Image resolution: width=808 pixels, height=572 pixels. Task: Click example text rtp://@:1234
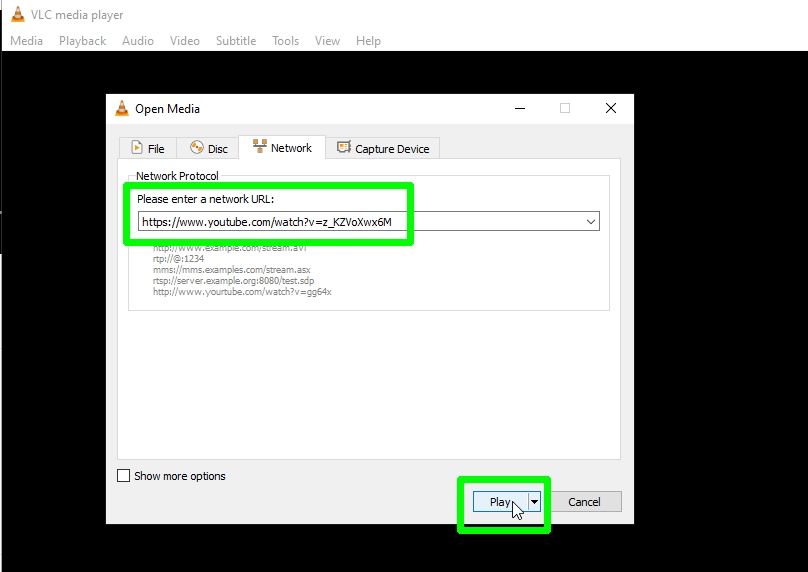point(178,258)
